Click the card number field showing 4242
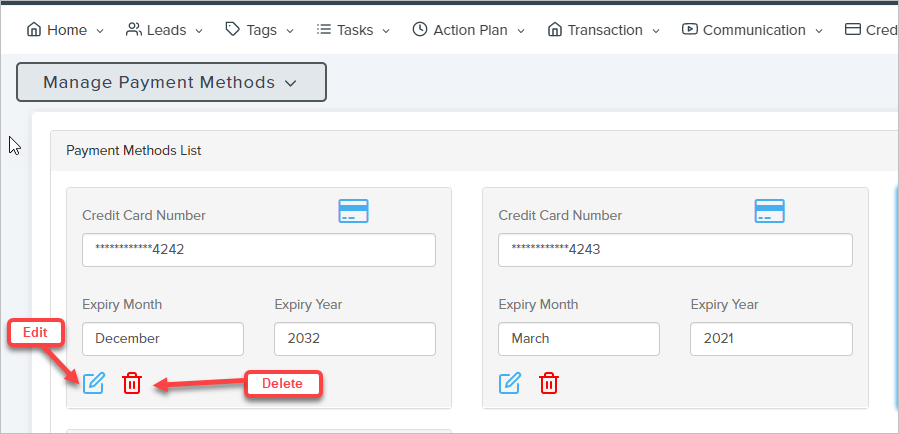Viewport: 899px width, 434px height. pyautogui.click(x=259, y=250)
